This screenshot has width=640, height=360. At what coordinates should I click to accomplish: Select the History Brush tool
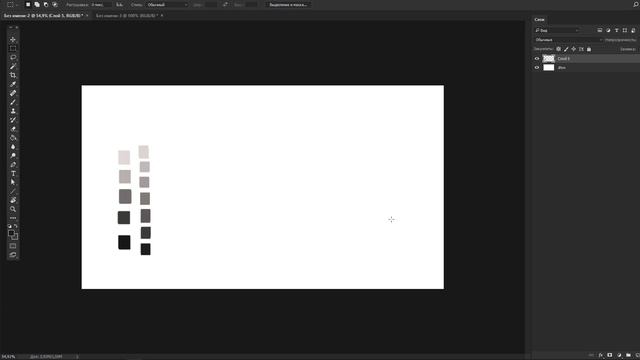click(x=13, y=120)
